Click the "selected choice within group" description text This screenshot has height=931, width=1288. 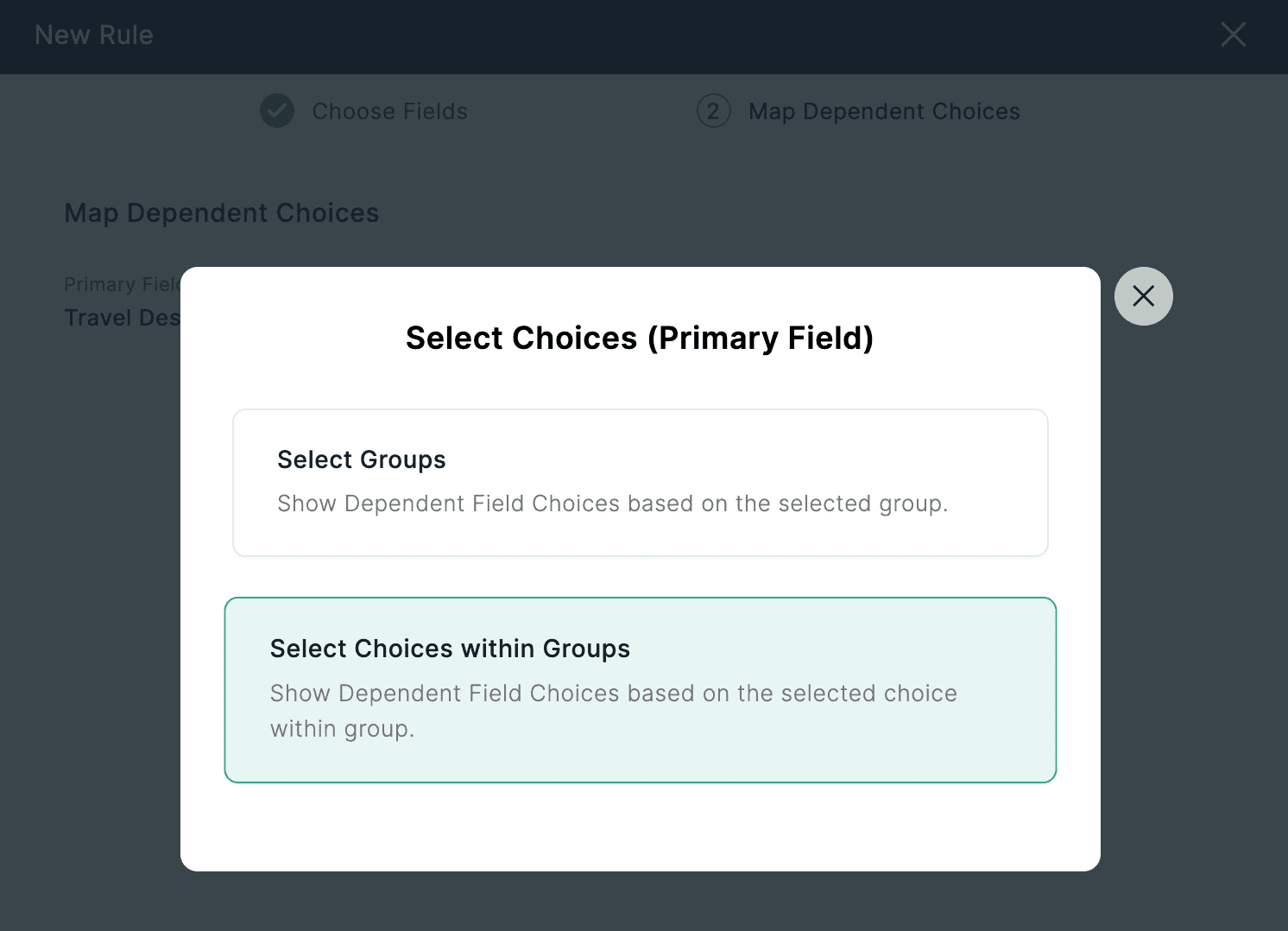click(613, 710)
